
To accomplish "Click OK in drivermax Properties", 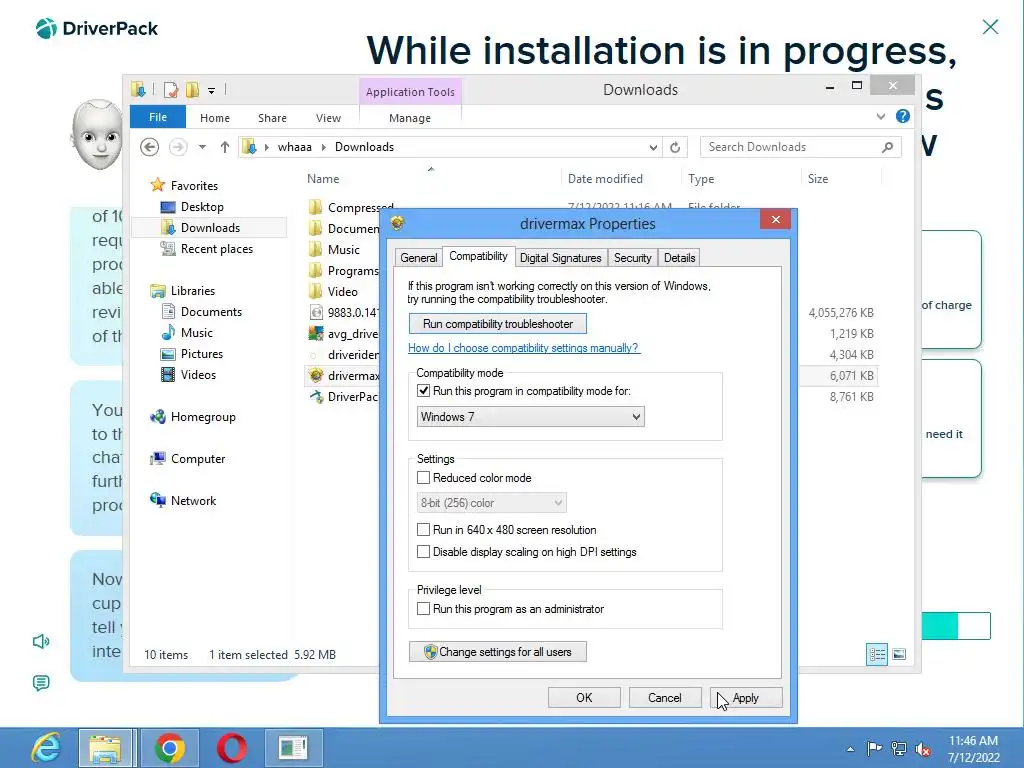I will pos(584,697).
